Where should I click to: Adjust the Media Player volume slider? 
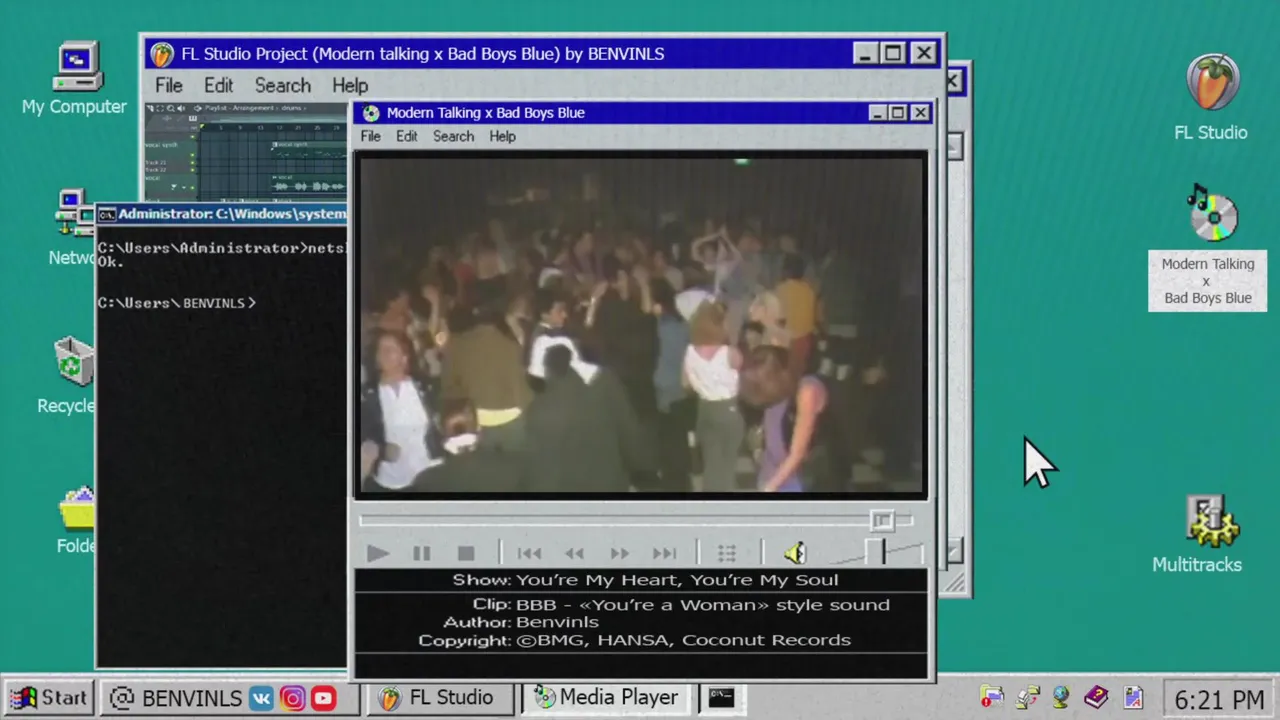[875, 552]
